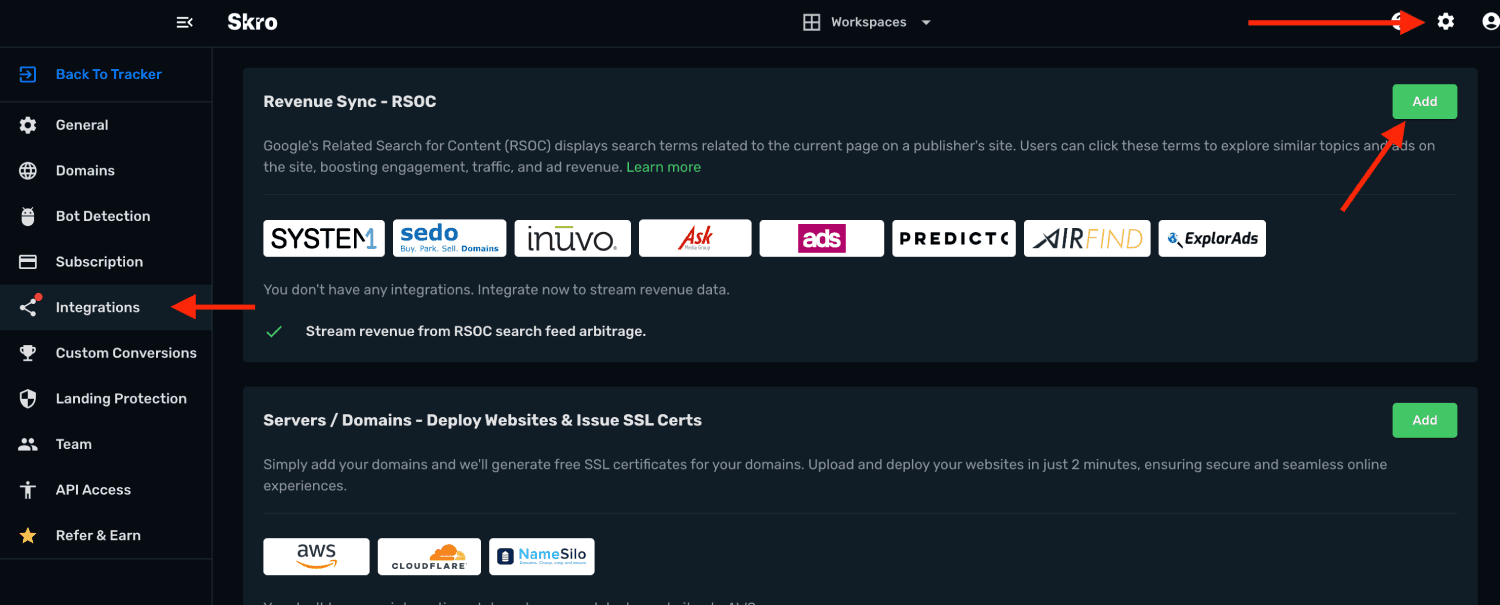Click the Cloudflare logo

point(429,557)
